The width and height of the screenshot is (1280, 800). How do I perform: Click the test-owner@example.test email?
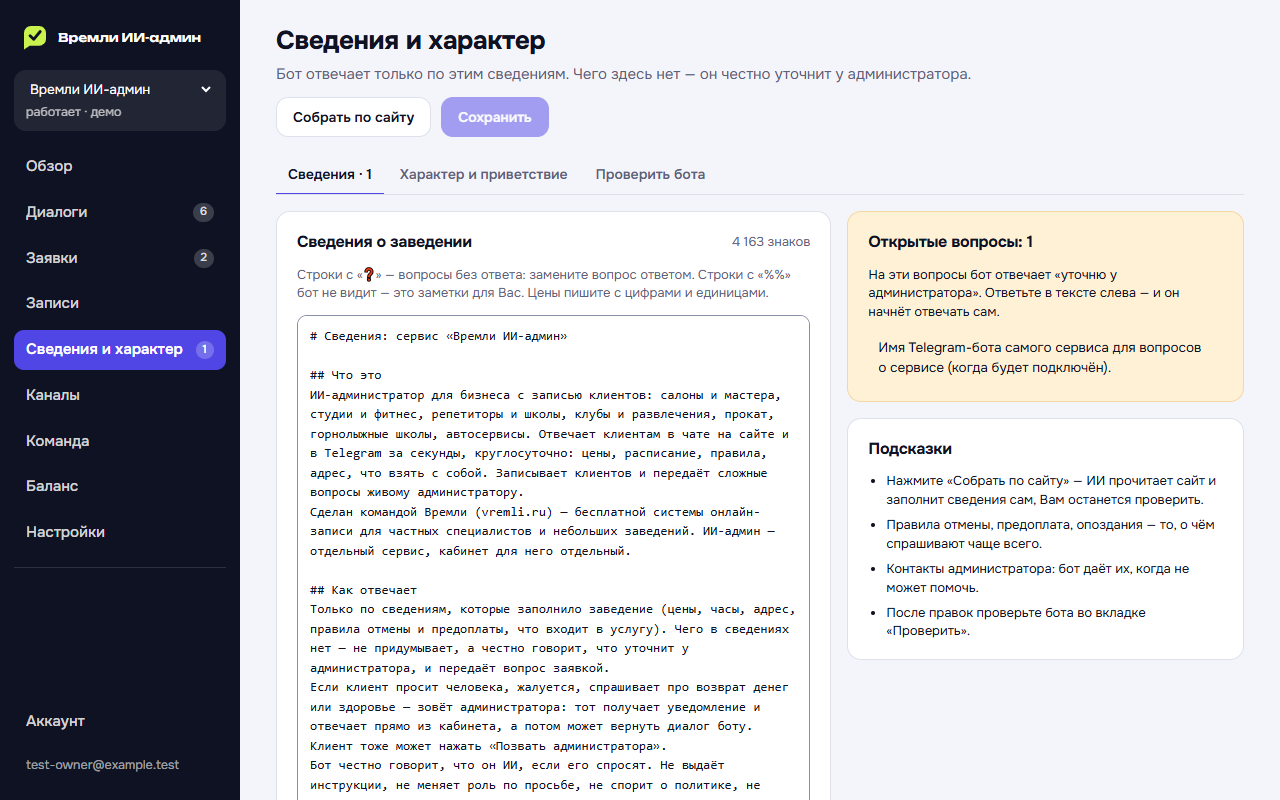click(x=102, y=765)
